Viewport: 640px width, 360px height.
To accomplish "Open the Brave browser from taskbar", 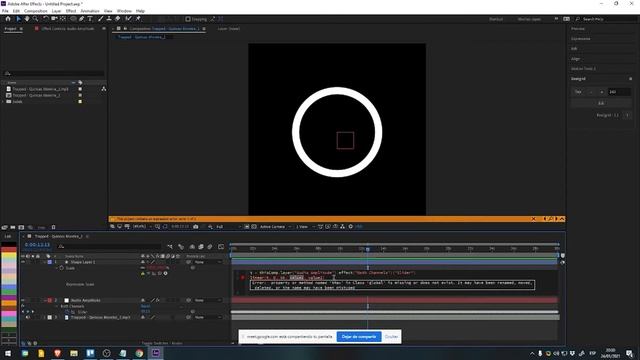I will 58,353.
